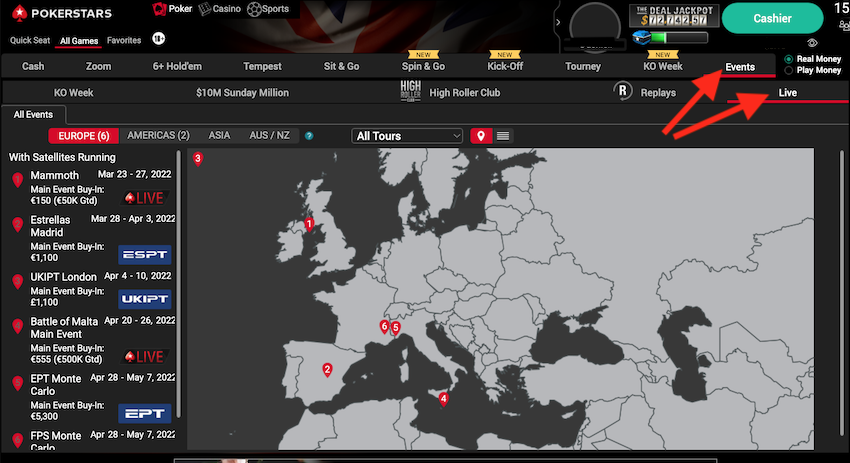The image size is (850, 463).
Task: Click the UKIPT tour logo
Action: click(145, 299)
